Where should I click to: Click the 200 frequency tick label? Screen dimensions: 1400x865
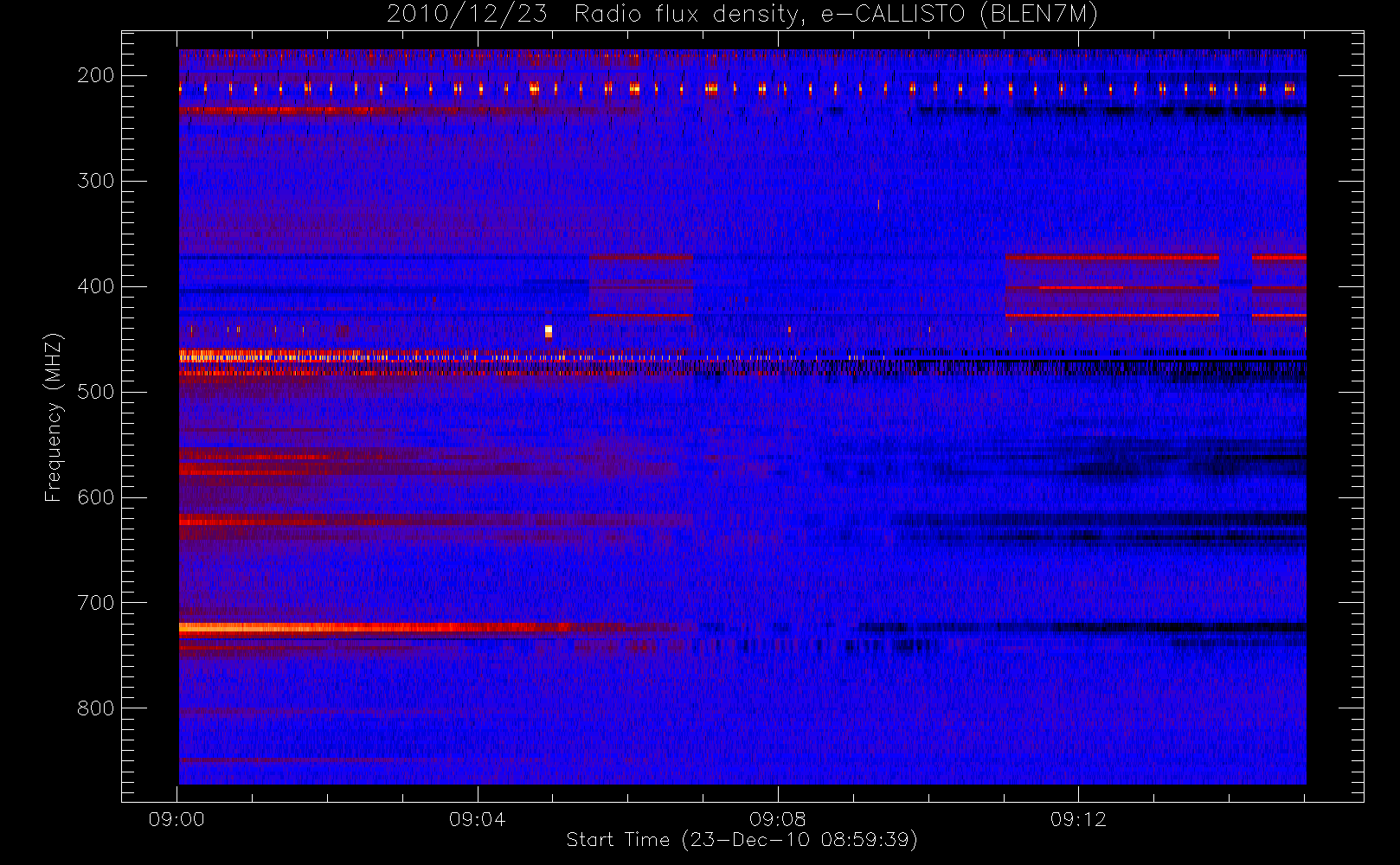(x=95, y=75)
